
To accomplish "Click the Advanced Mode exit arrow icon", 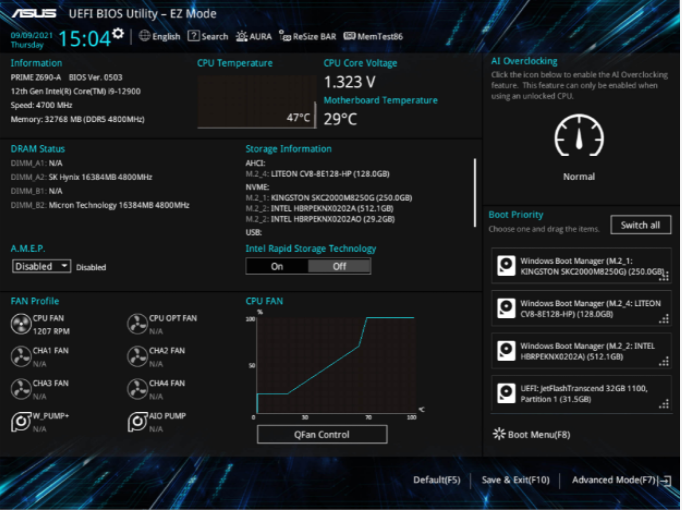I will (x=666, y=481).
